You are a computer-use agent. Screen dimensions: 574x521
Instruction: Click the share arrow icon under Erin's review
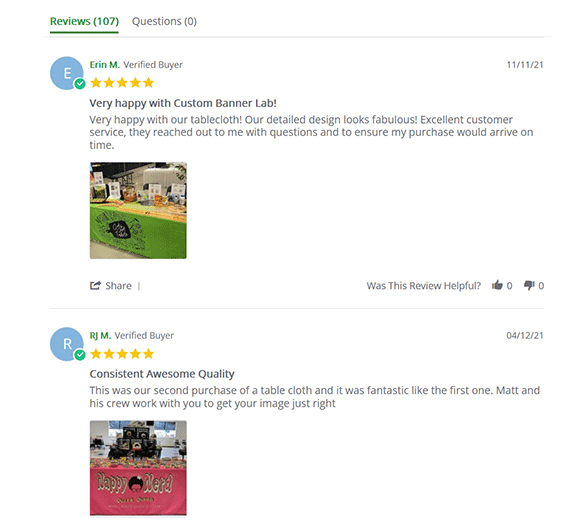click(x=95, y=286)
